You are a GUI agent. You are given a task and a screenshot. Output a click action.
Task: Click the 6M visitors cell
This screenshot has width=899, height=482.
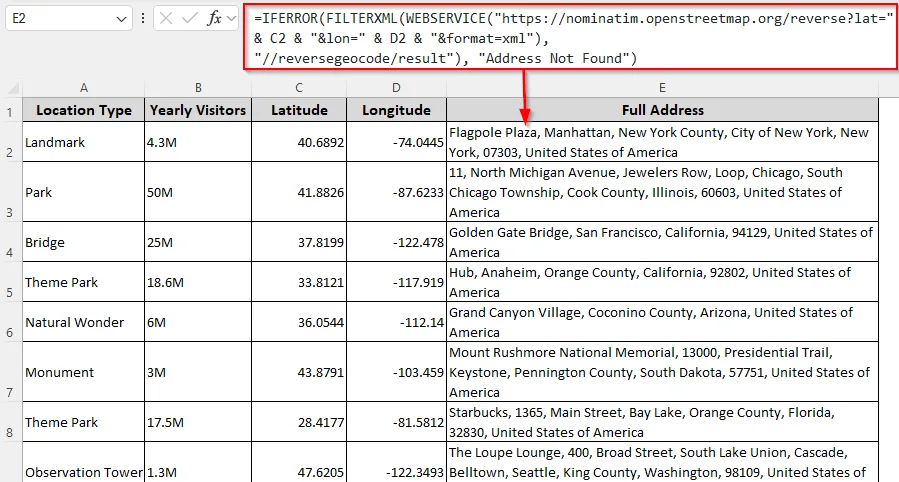pos(198,322)
